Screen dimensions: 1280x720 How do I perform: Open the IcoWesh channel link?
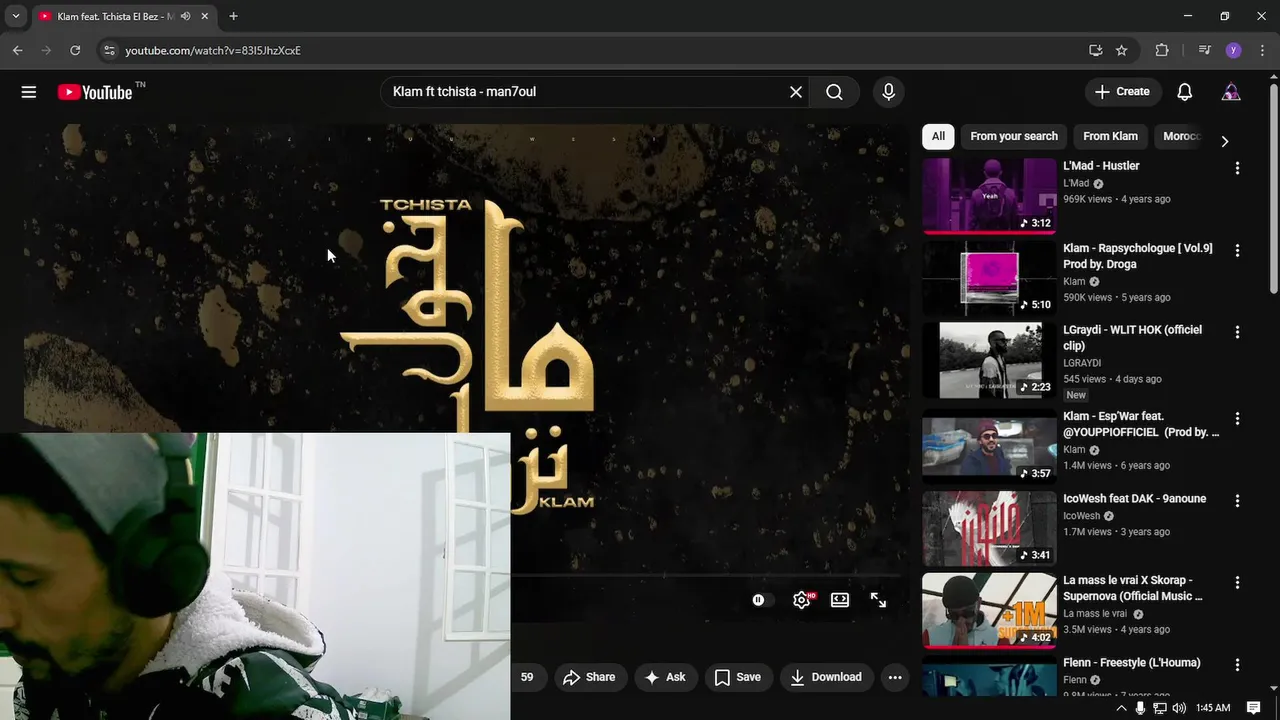1081,516
